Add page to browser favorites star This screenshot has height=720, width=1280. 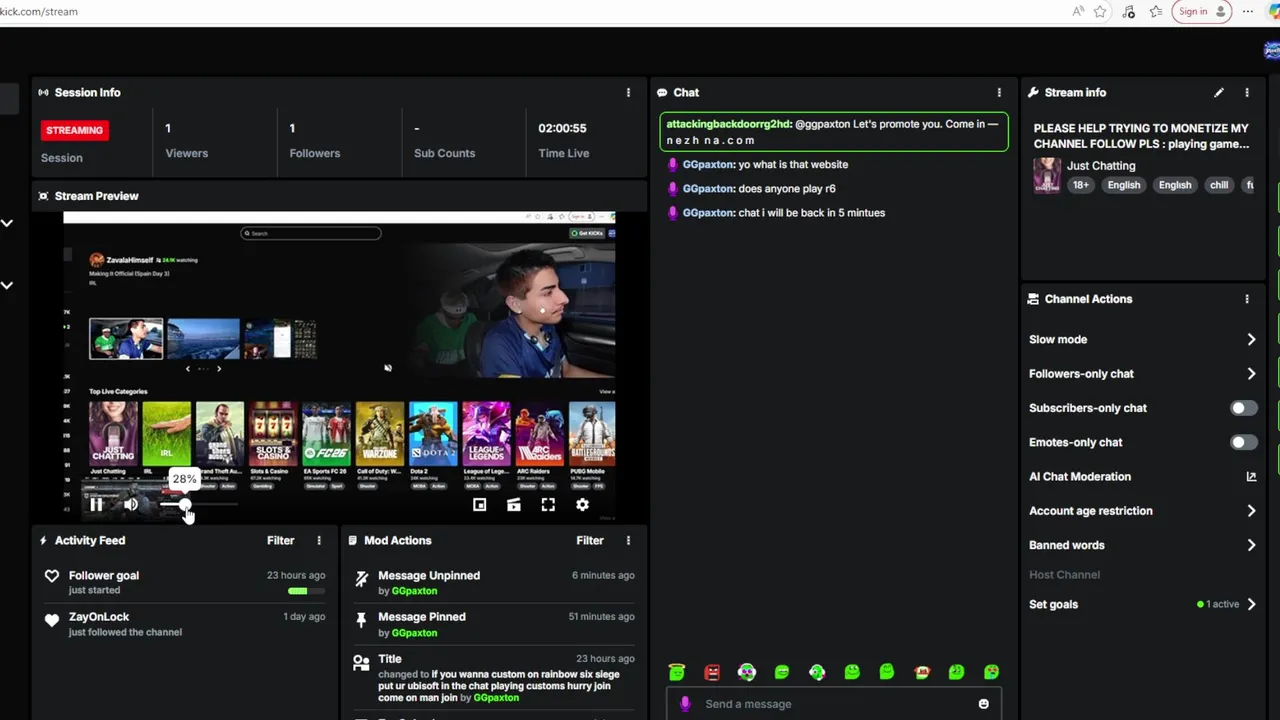pos(1100,12)
